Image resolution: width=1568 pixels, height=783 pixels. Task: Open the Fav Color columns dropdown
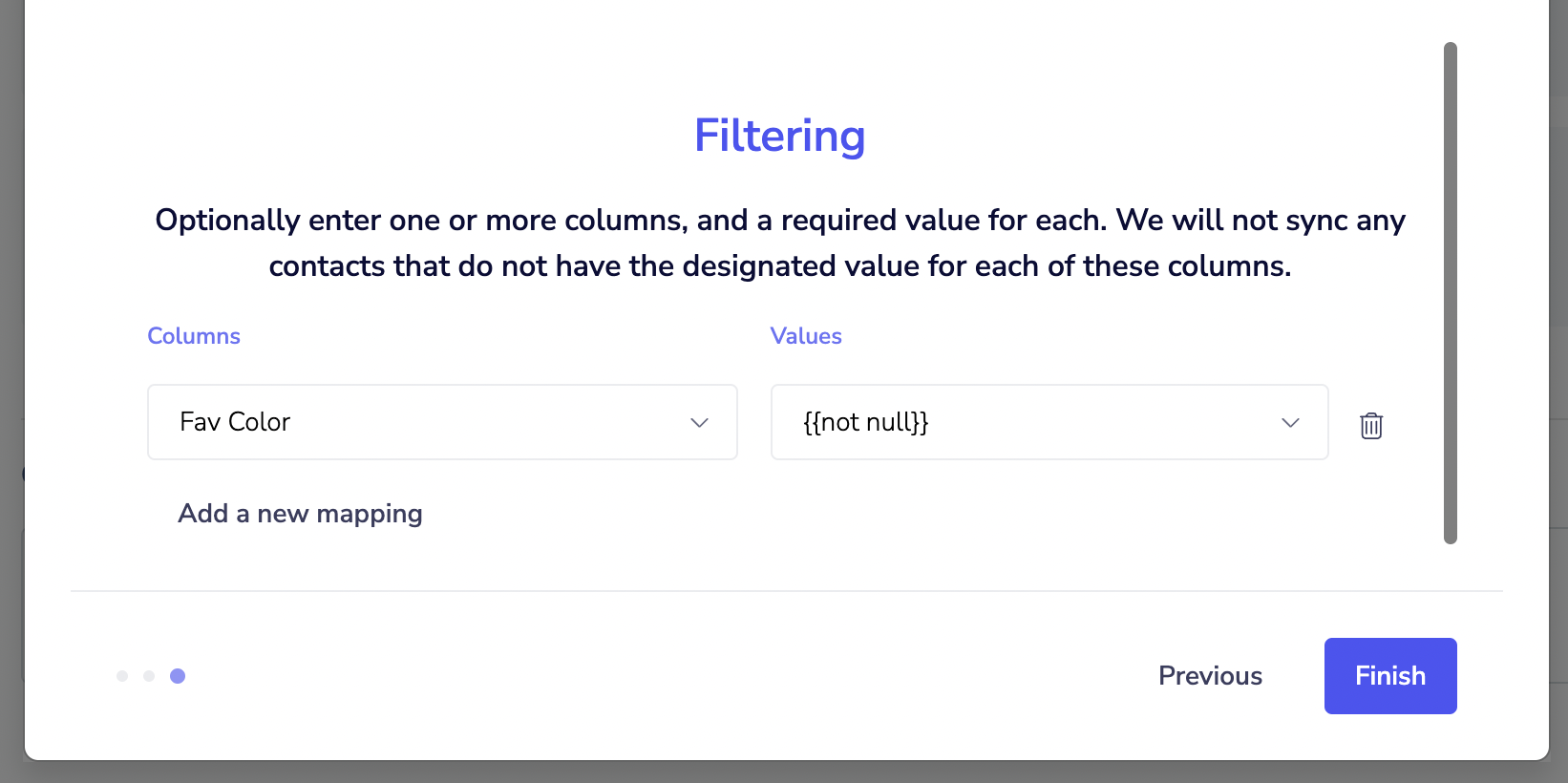tap(442, 422)
